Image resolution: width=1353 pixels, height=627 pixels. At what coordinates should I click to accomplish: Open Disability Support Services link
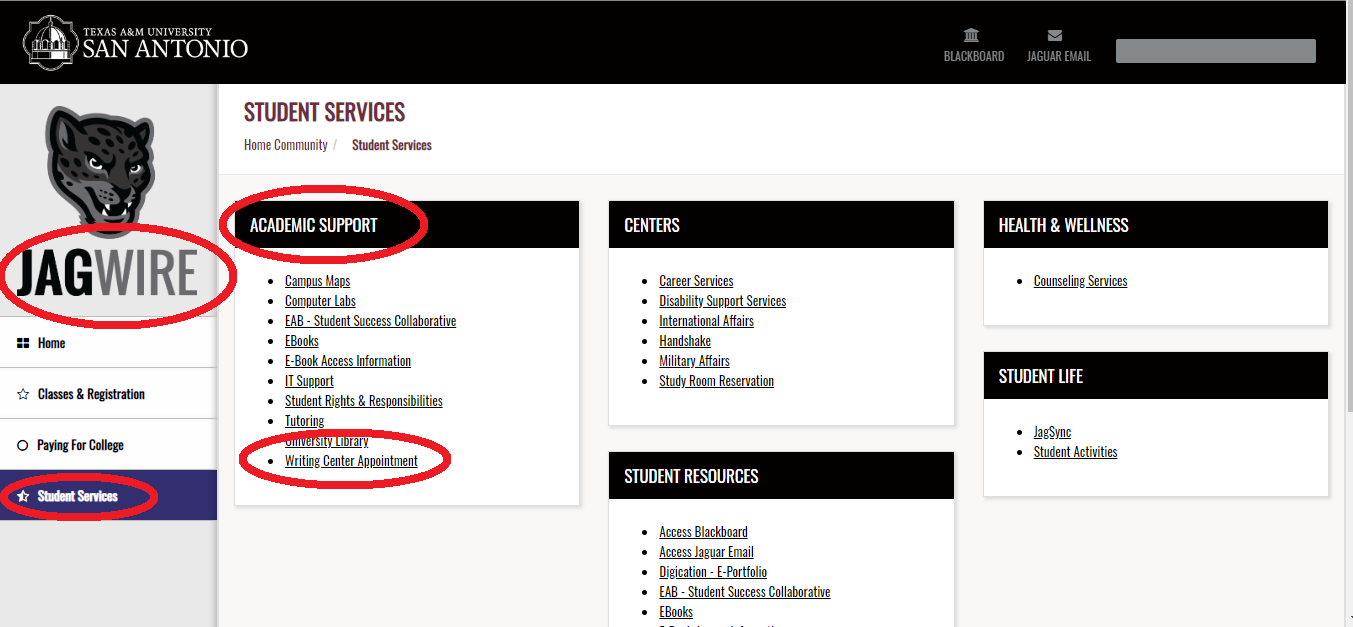(x=722, y=301)
